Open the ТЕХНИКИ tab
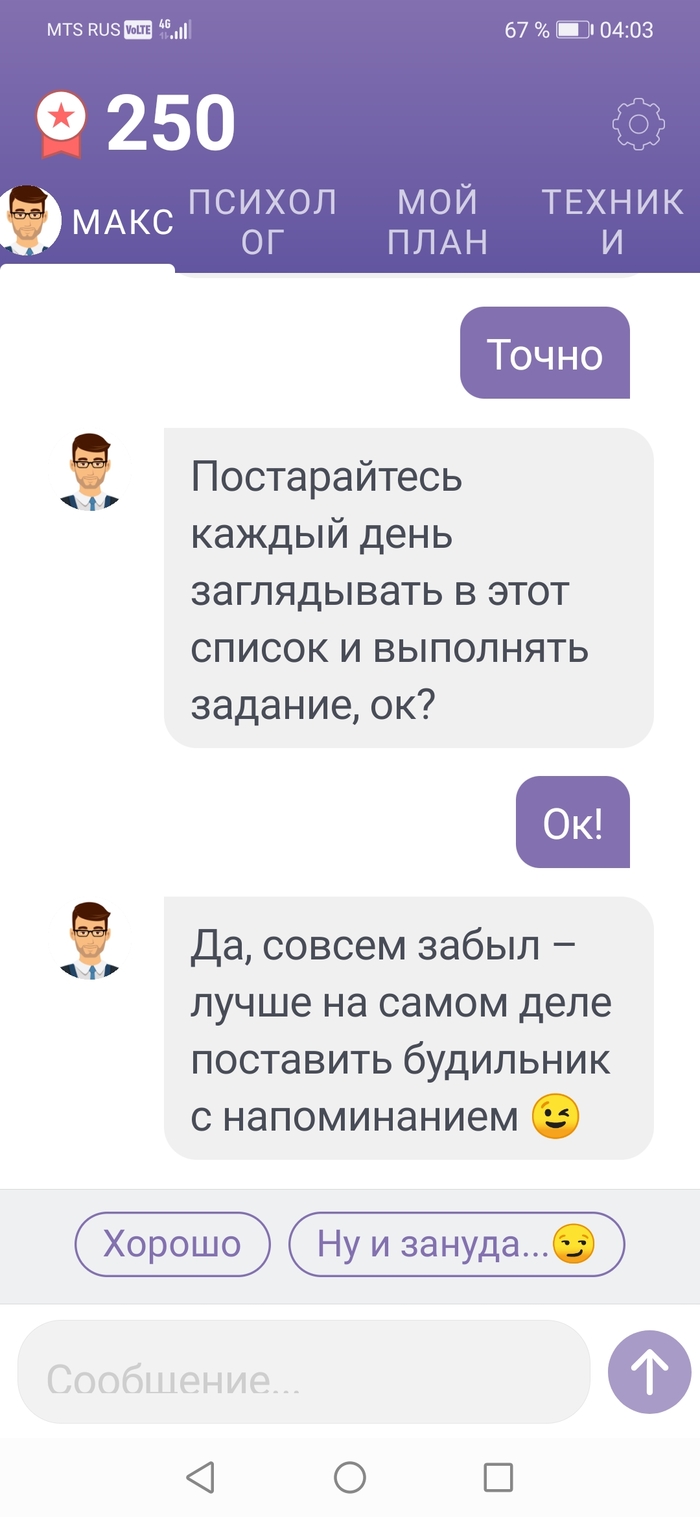The image size is (700, 1517). click(612, 221)
